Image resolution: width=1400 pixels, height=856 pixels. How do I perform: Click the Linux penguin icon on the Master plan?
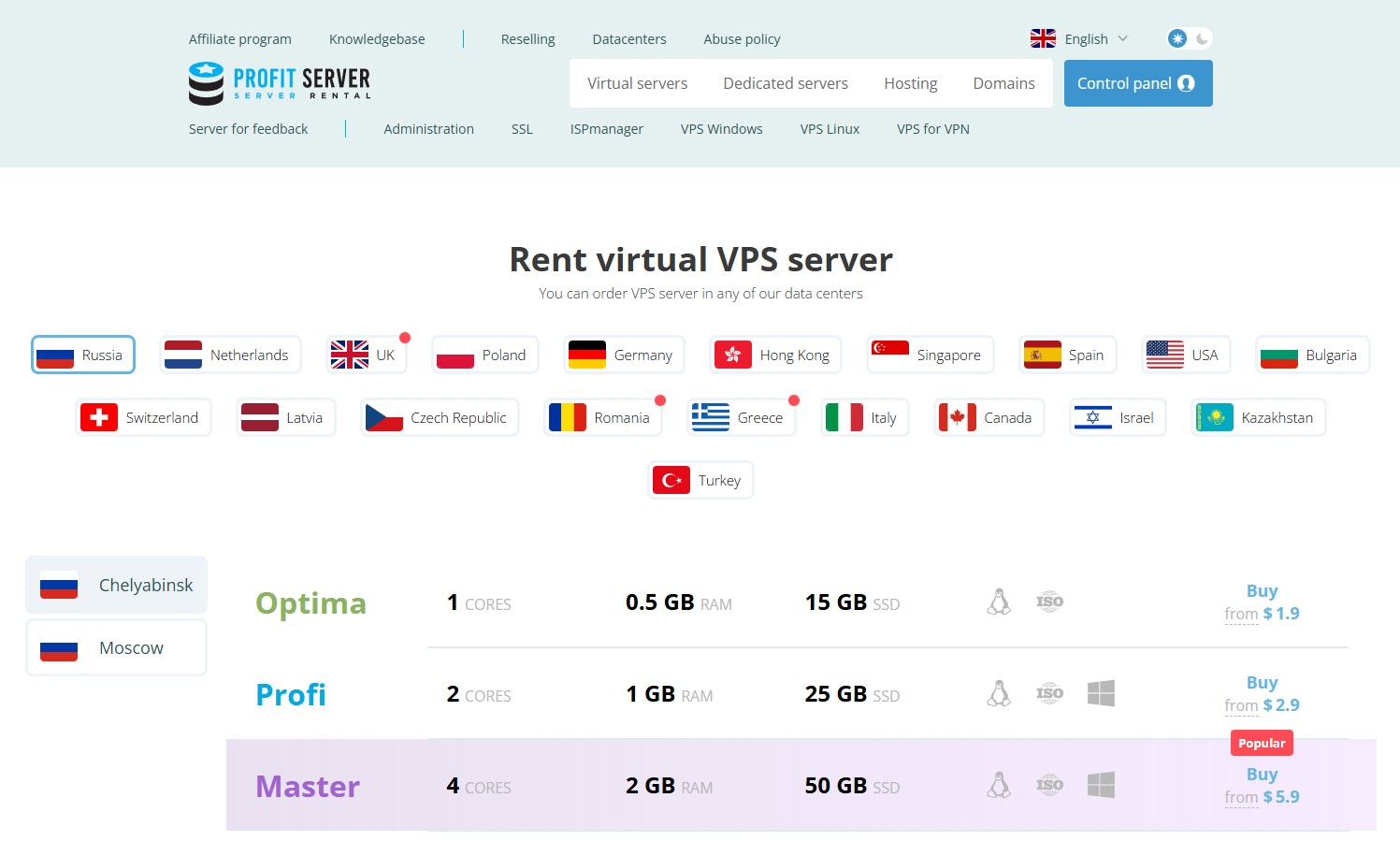pos(998,786)
